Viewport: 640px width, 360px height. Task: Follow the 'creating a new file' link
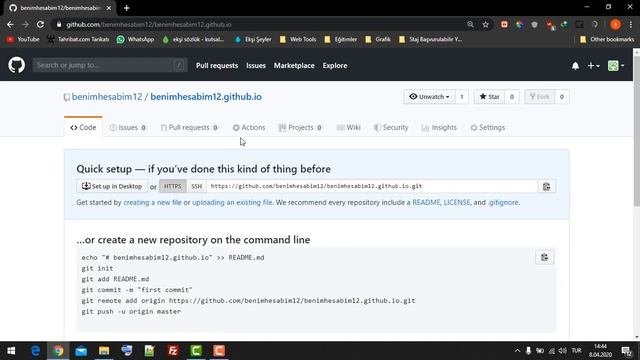pos(152,202)
